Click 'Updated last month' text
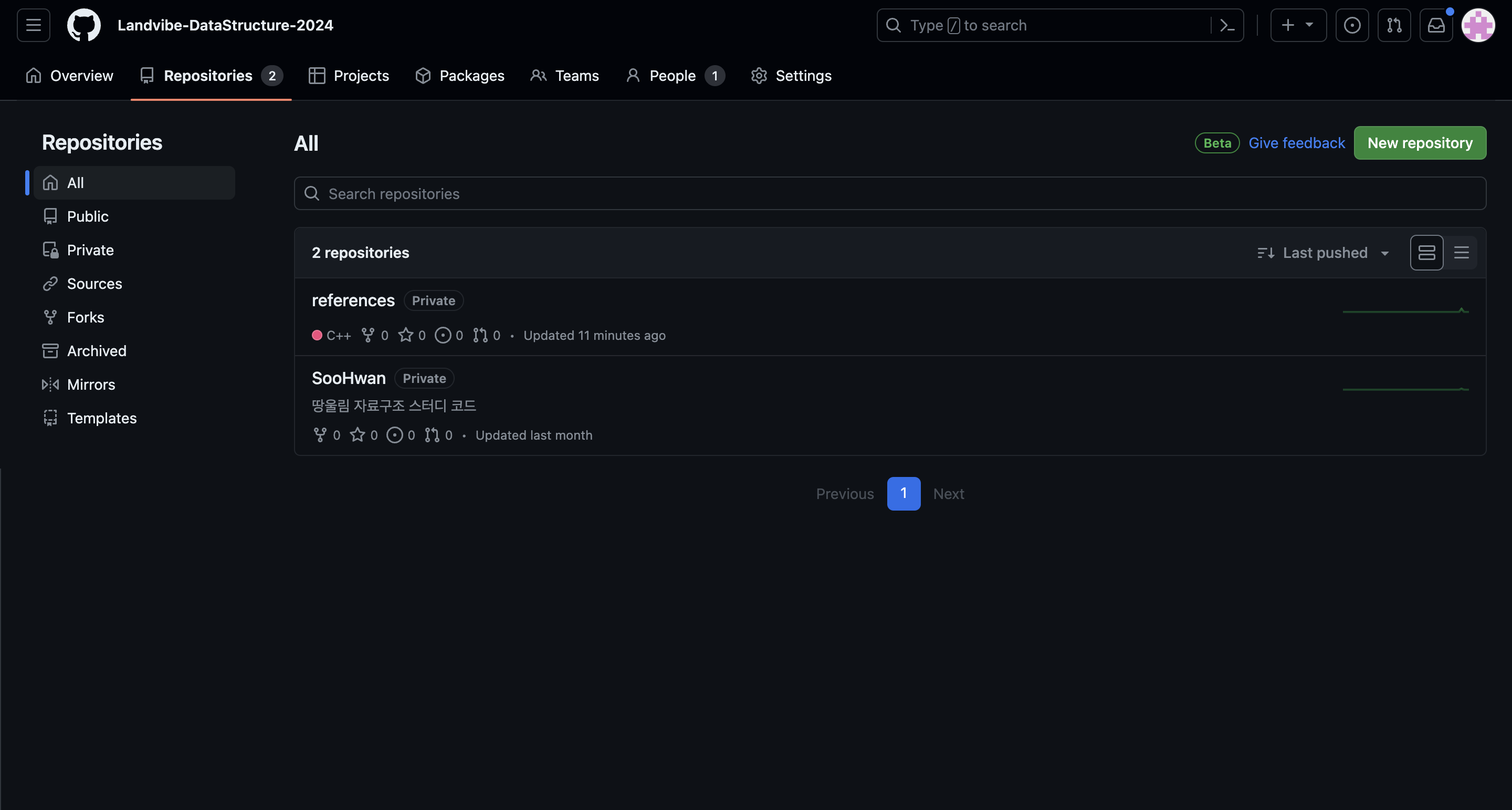Image resolution: width=1512 pixels, height=810 pixels. (x=534, y=434)
